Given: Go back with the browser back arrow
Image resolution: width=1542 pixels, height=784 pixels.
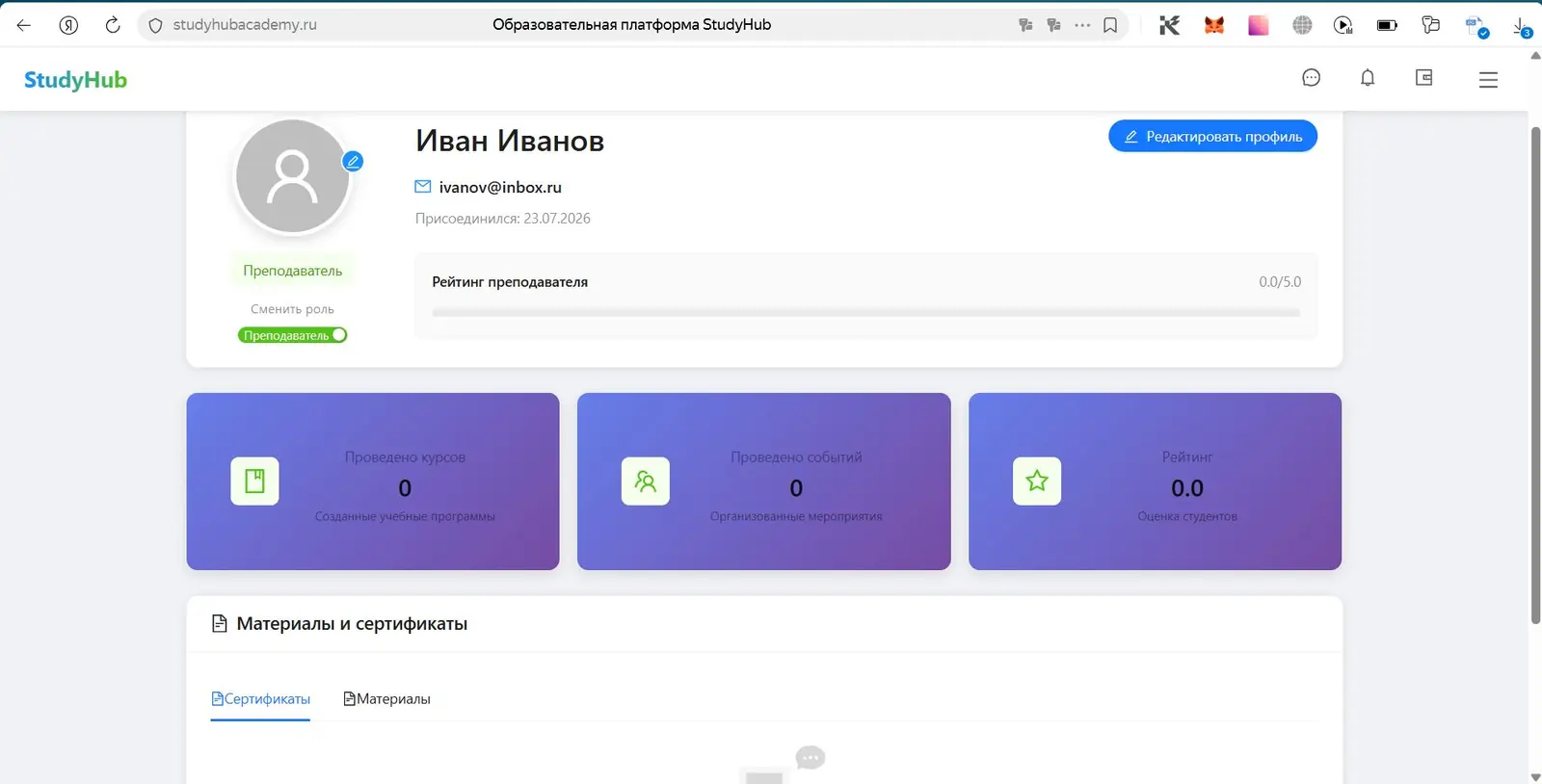Looking at the screenshot, I should coord(24,25).
